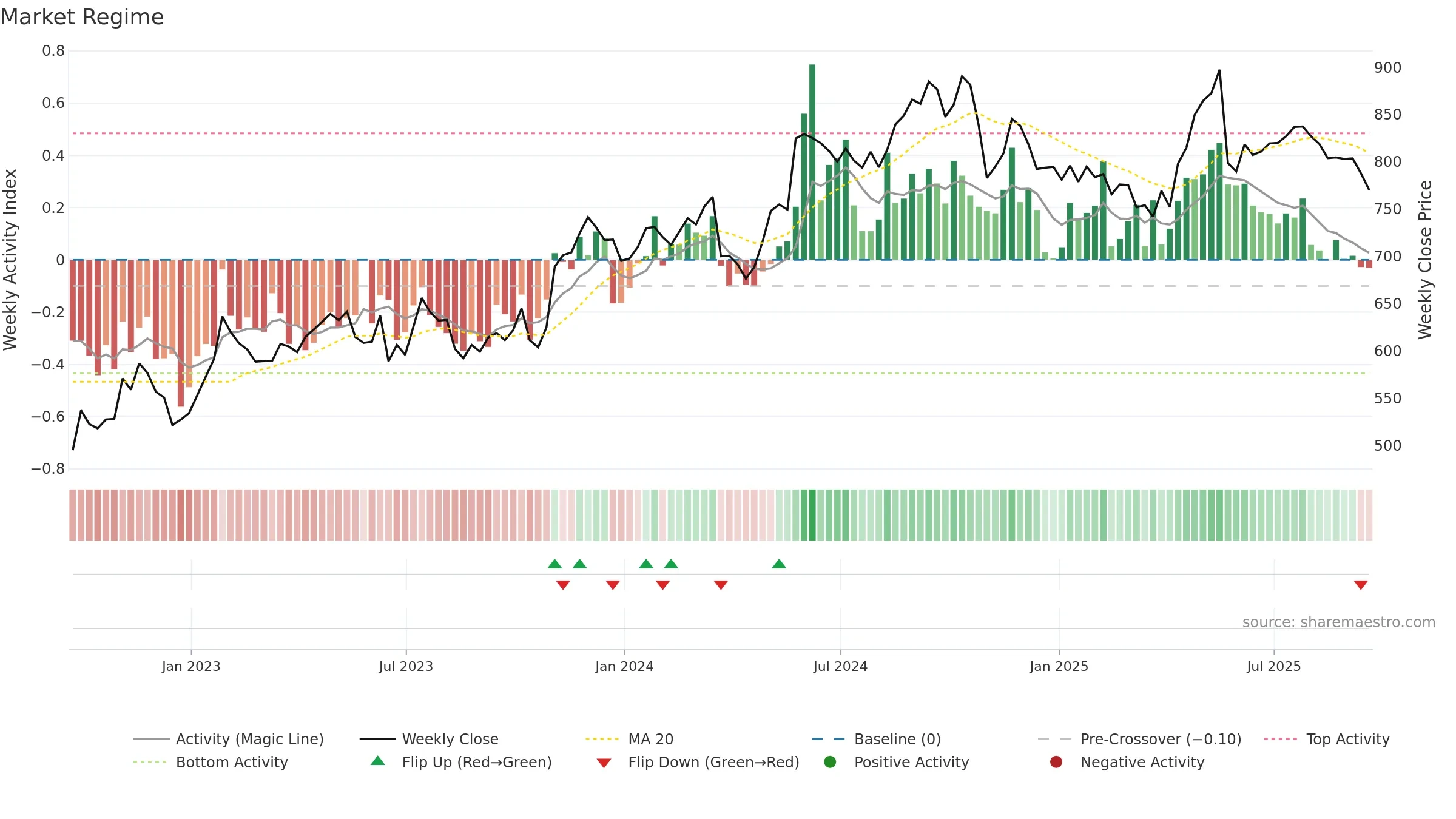Toggle Bottom Activity legend entry

(x=211, y=762)
